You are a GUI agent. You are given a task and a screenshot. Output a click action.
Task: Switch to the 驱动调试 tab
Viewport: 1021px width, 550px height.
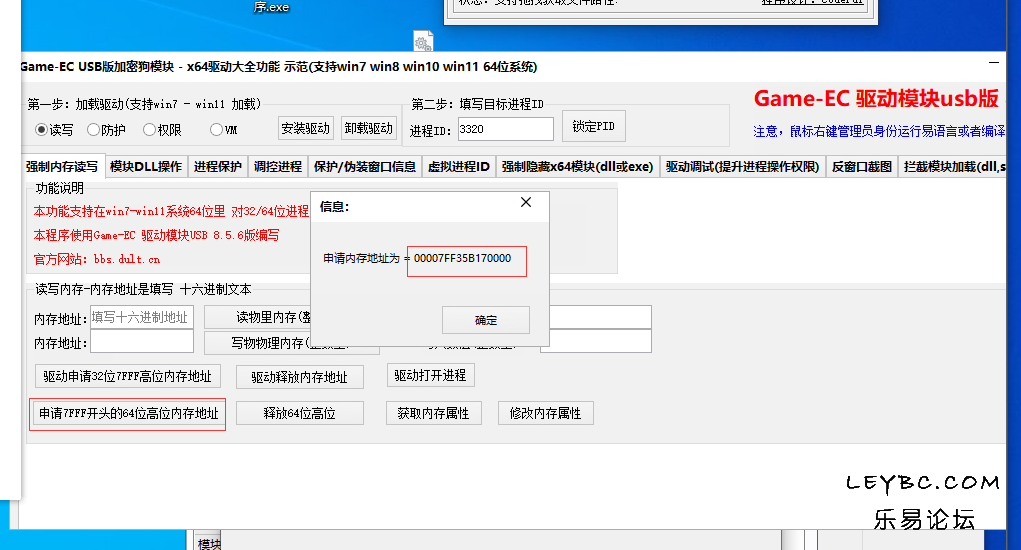[x=742, y=167]
